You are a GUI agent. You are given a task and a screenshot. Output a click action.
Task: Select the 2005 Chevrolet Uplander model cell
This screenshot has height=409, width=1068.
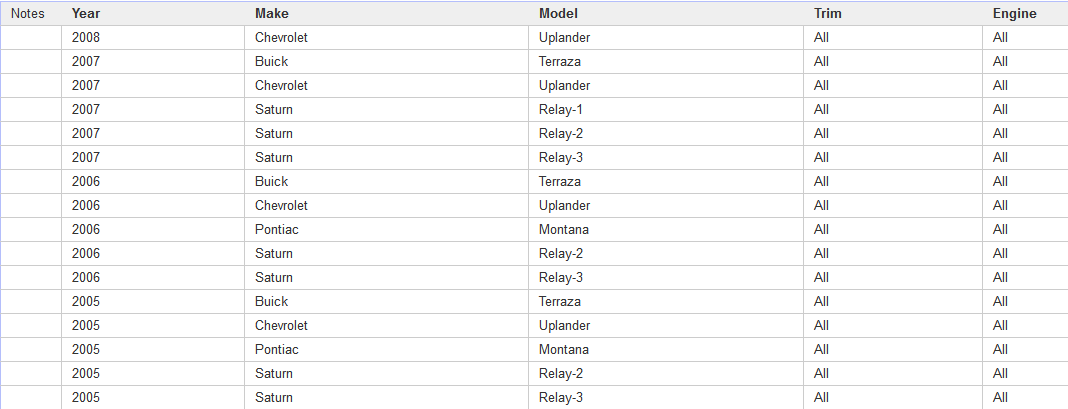(665, 326)
